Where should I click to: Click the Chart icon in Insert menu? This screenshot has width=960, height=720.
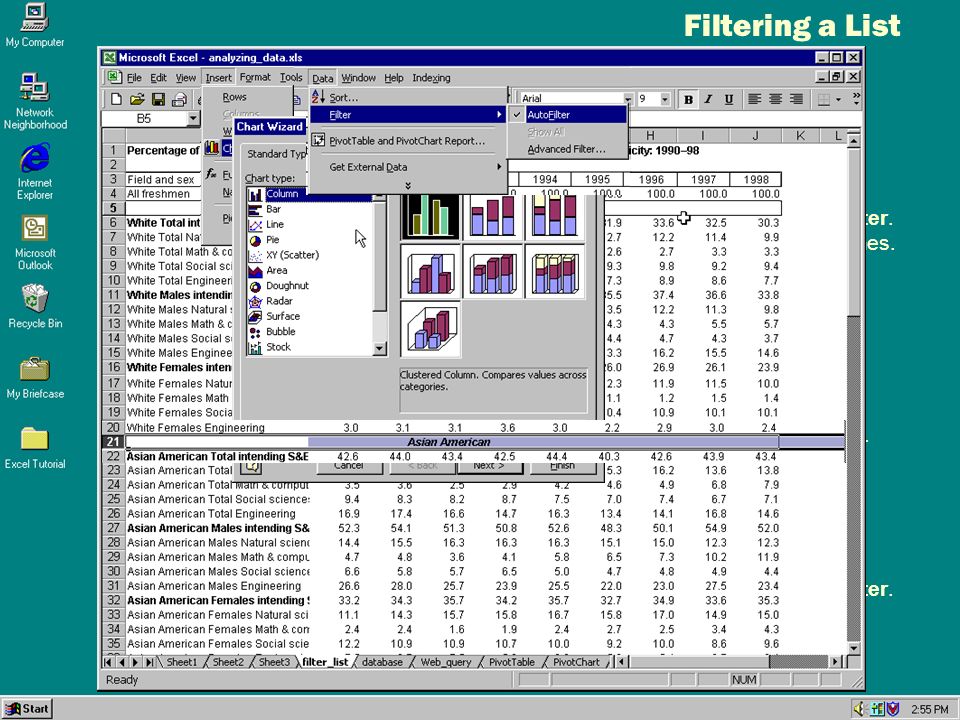pos(212,148)
